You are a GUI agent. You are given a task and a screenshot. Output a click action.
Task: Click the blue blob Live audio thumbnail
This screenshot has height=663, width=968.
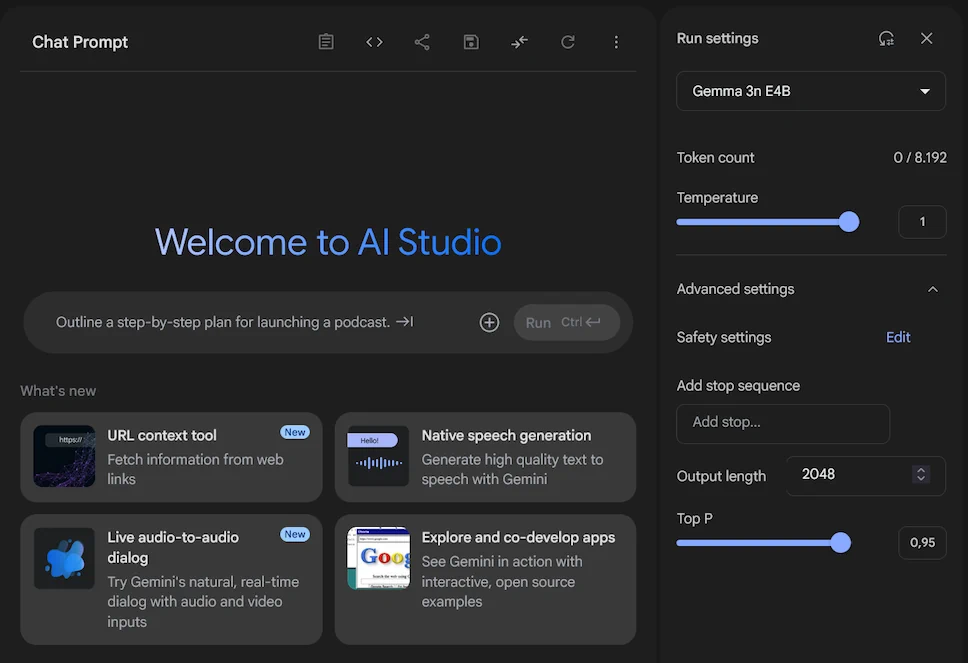(64, 558)
